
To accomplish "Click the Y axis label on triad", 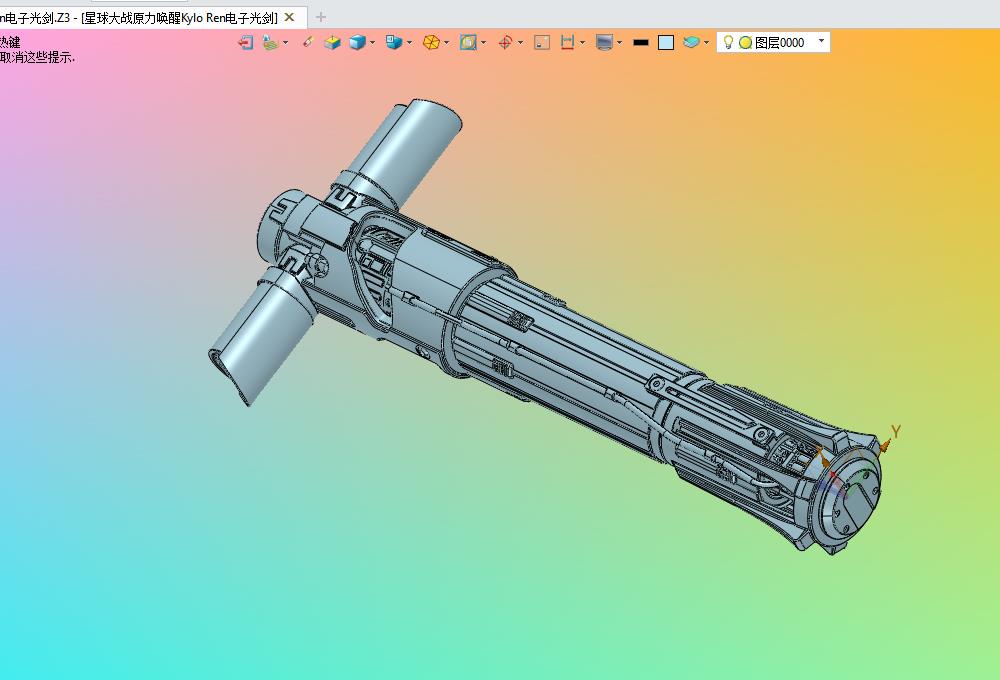I will pyautogui.click(x=895, y=432).
